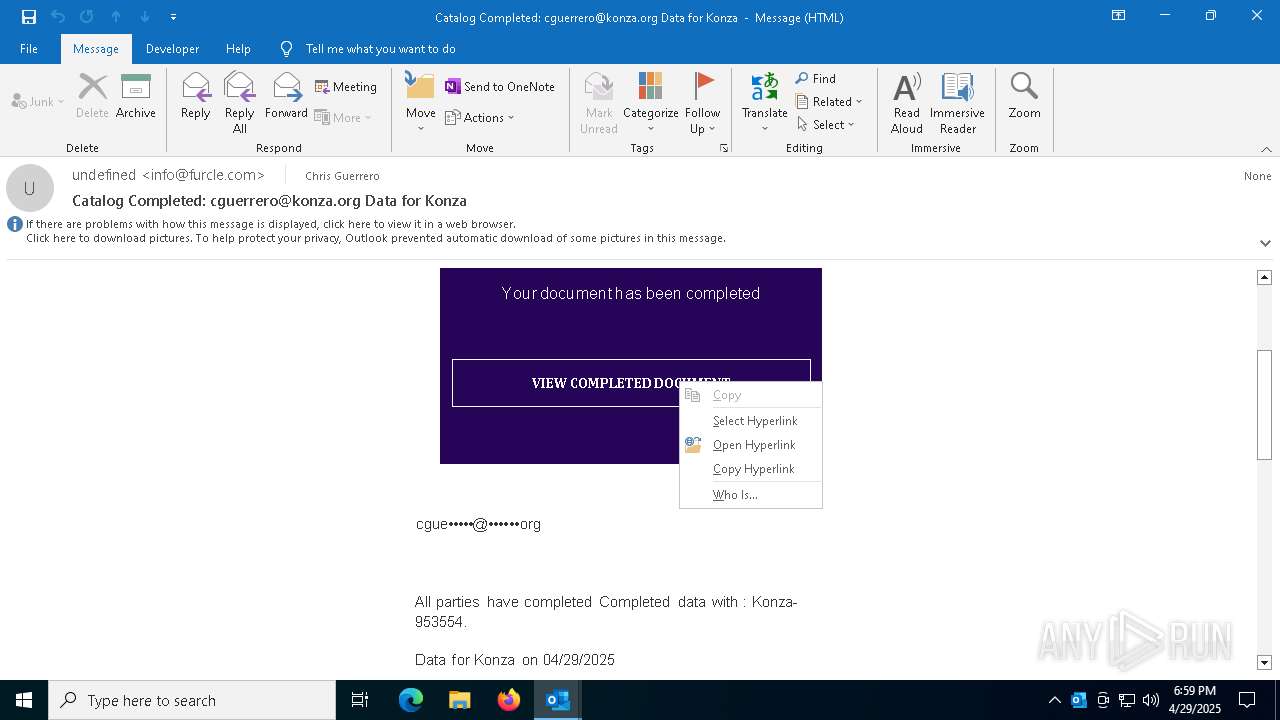Open the volume control in system tray

coord(1150,700)
